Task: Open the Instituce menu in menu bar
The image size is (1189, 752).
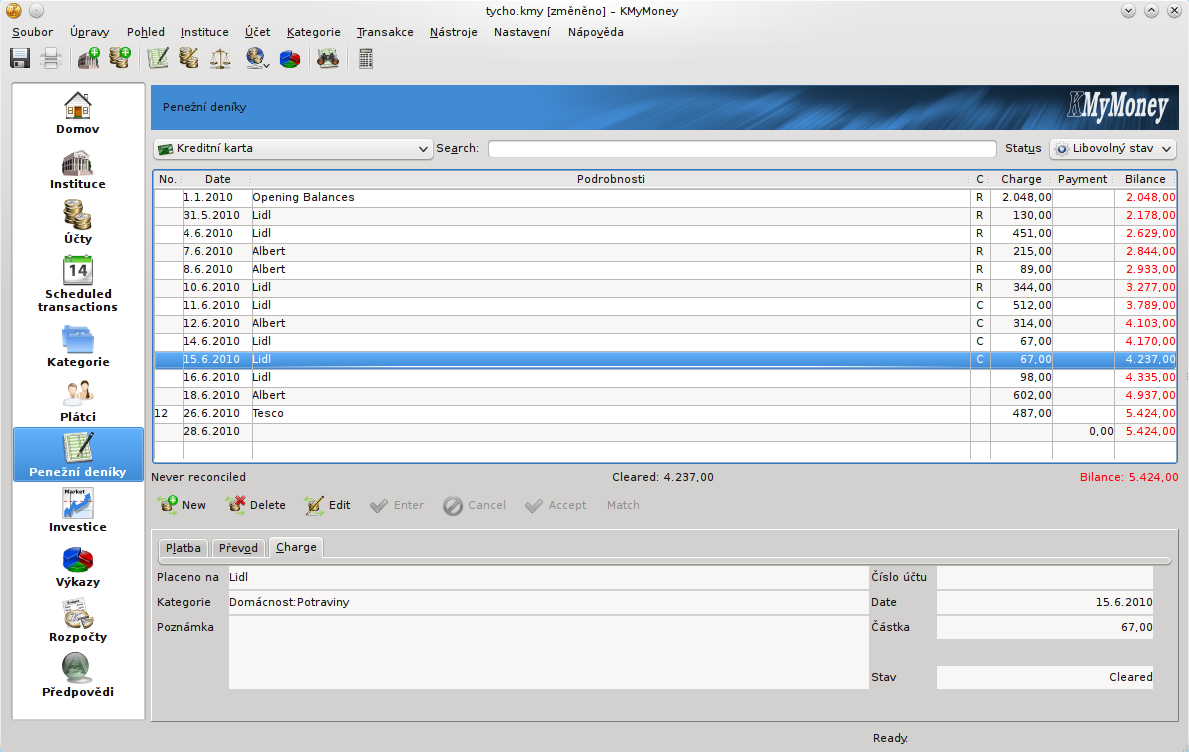Action: click(205, 32)
